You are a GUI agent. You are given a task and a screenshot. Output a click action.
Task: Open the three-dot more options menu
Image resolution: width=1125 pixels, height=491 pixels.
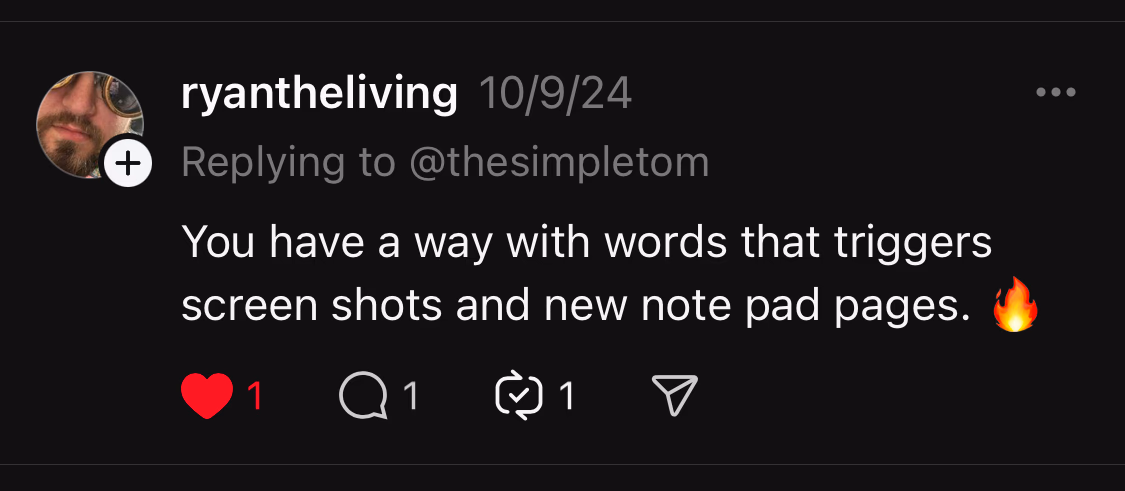click(x=1055, y=93)
